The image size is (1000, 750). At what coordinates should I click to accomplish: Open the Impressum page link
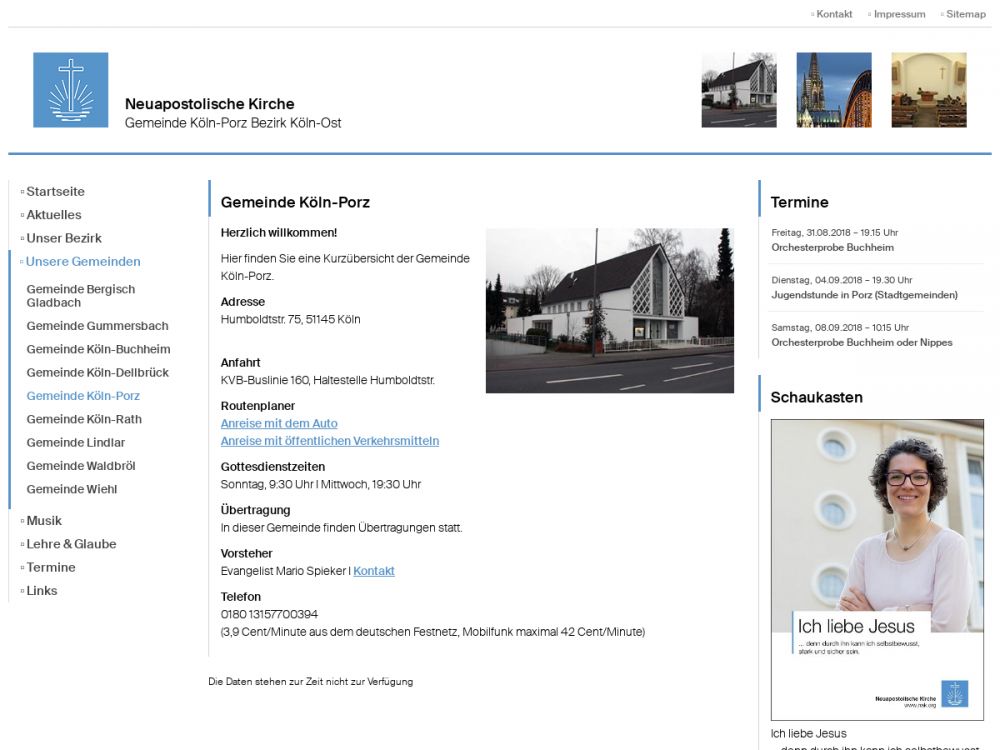(x=899, y=14)
